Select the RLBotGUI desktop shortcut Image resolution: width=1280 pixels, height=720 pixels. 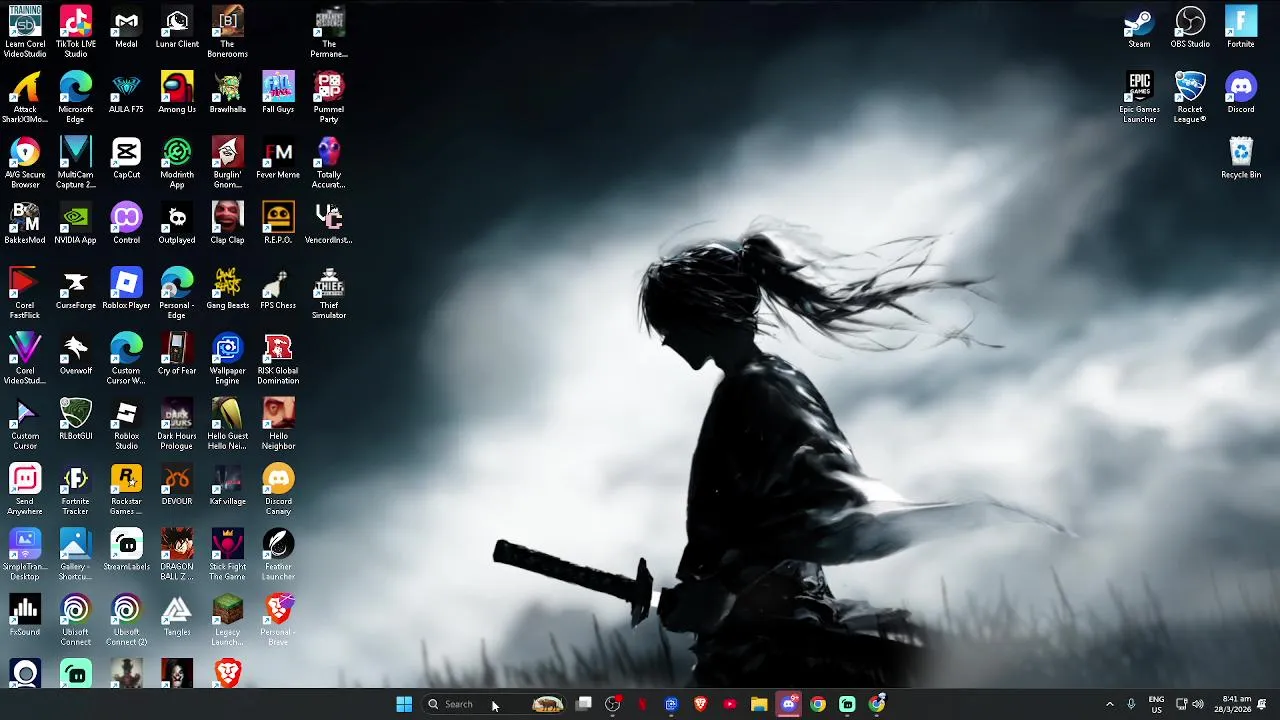[76, 419]
